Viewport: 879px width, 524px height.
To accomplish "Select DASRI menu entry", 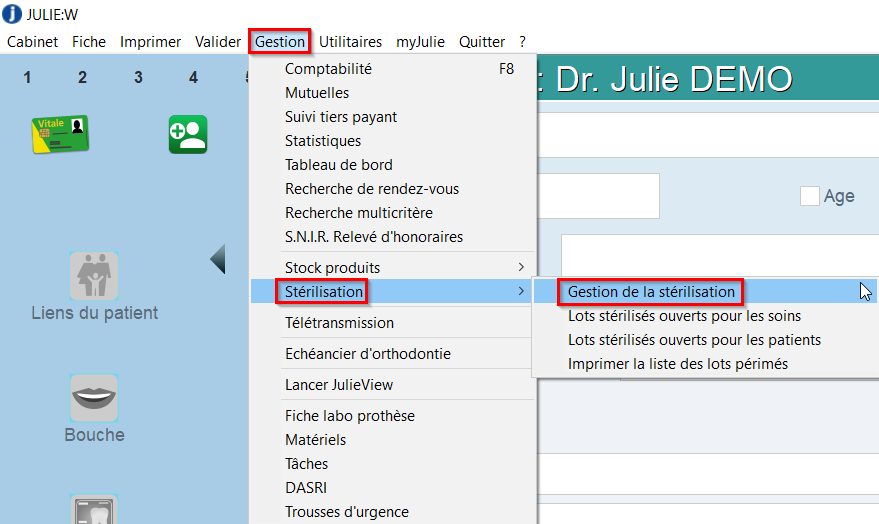I will 393,488.
